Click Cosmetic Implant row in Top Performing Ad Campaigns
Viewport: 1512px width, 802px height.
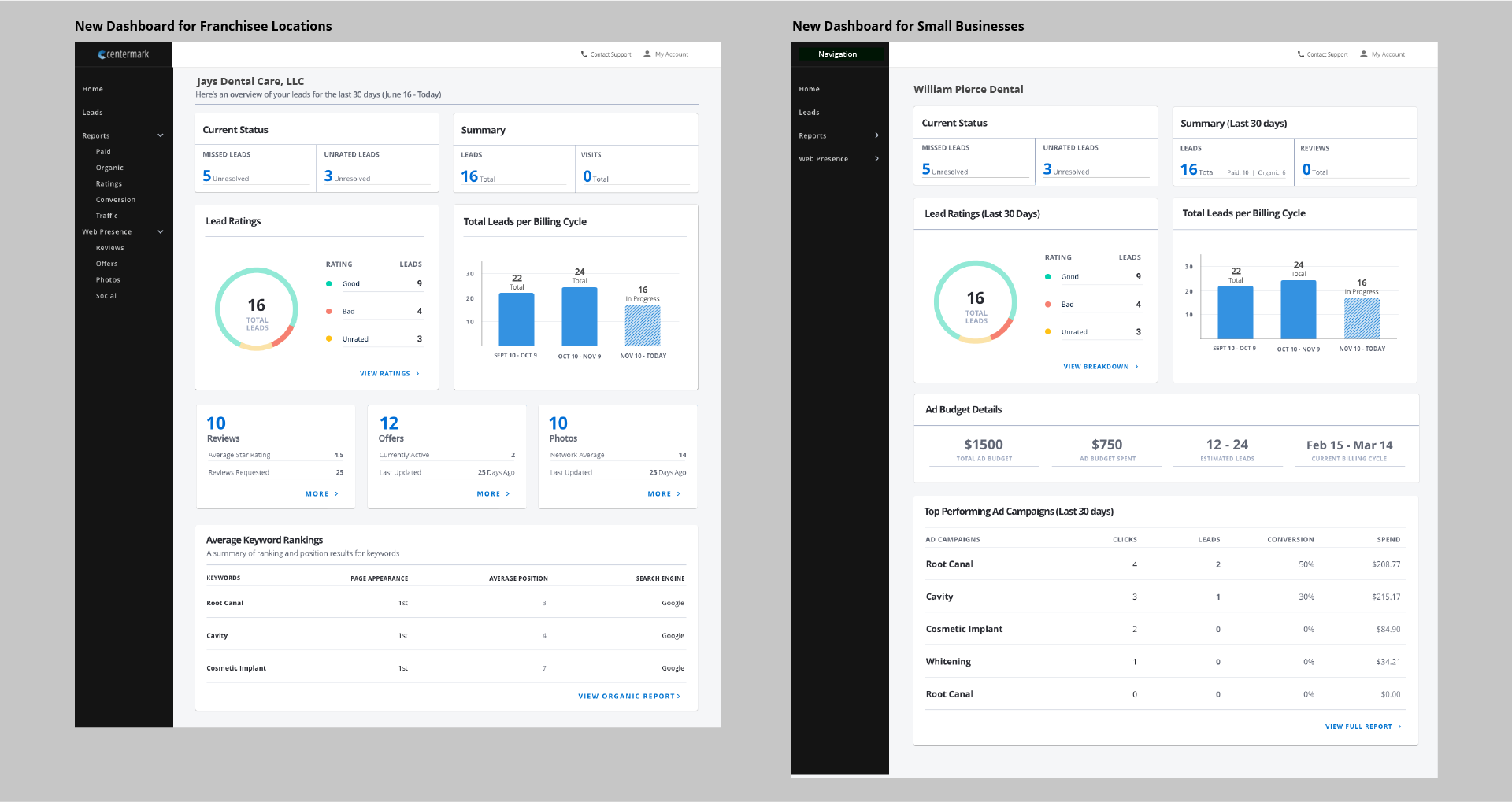[1165, 629]
